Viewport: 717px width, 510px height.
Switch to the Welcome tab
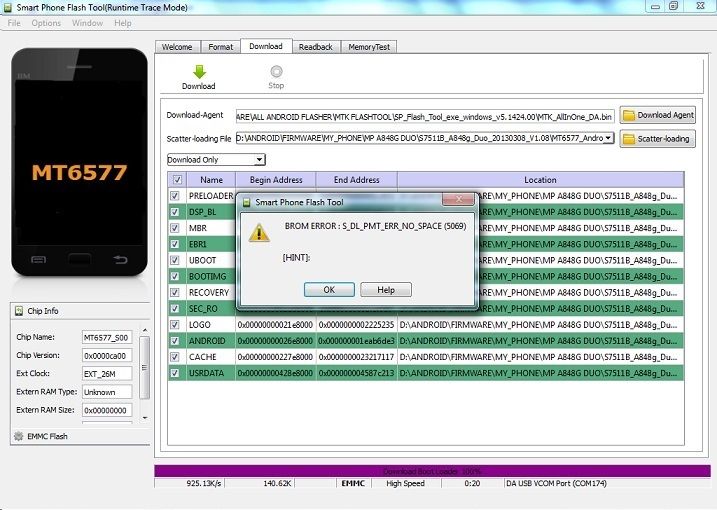click(177, 47)
